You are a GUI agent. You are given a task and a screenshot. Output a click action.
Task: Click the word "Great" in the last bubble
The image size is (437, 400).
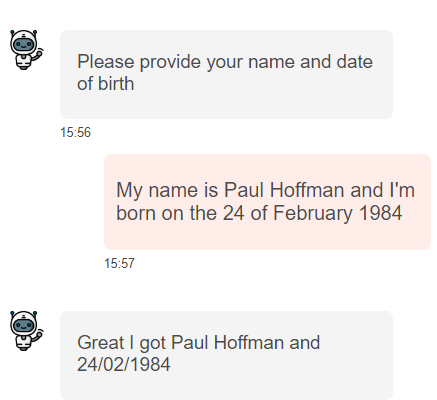[100, 343]
